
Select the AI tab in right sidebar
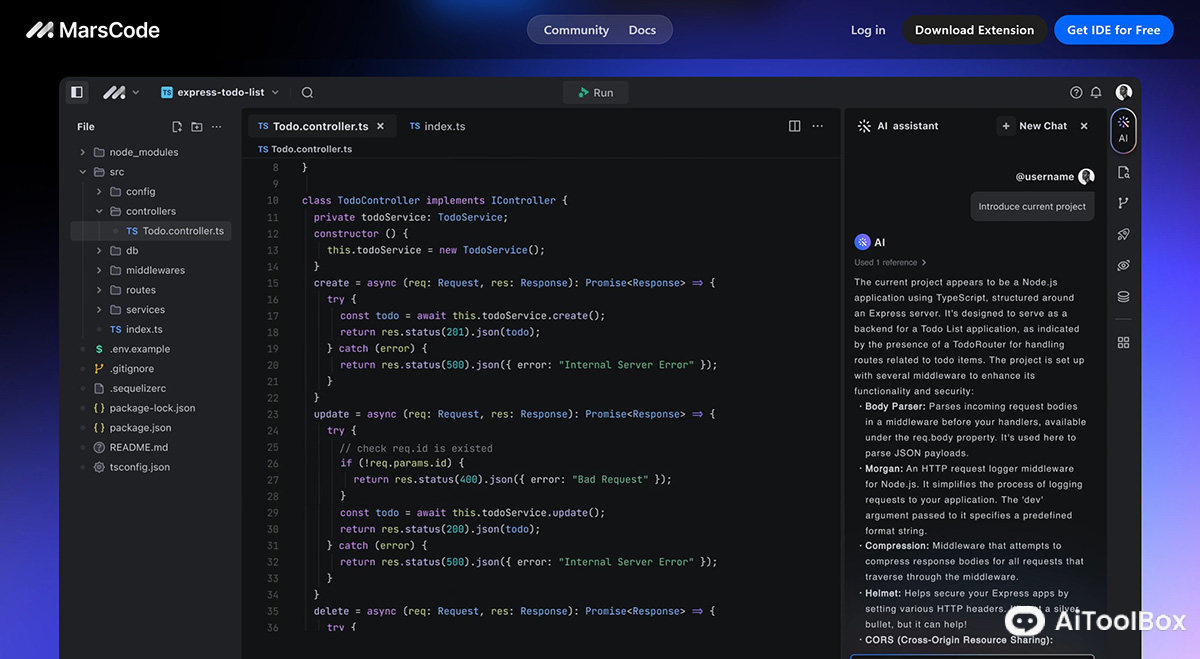click(x=1123, y=130)
